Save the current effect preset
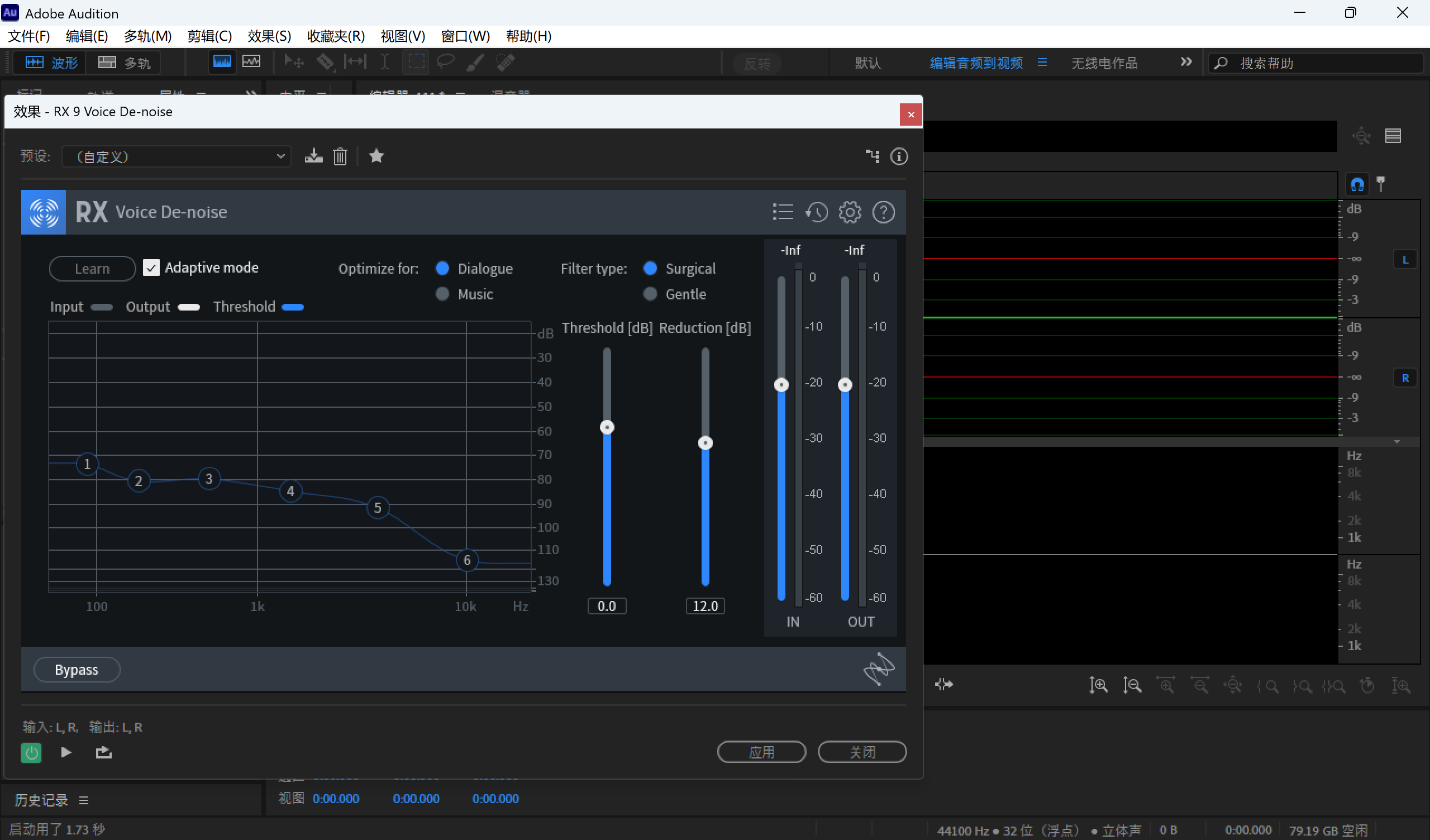 [x=313, y=156]
